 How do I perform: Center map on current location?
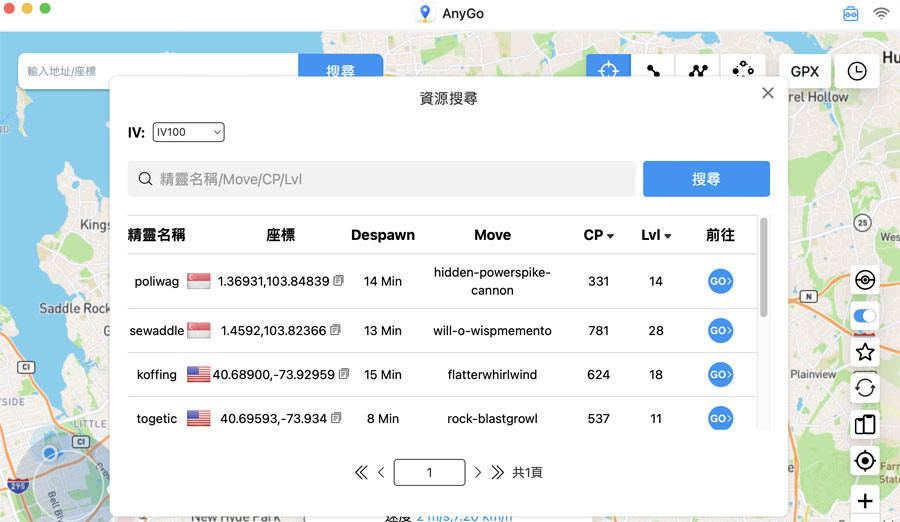[865, 461]
